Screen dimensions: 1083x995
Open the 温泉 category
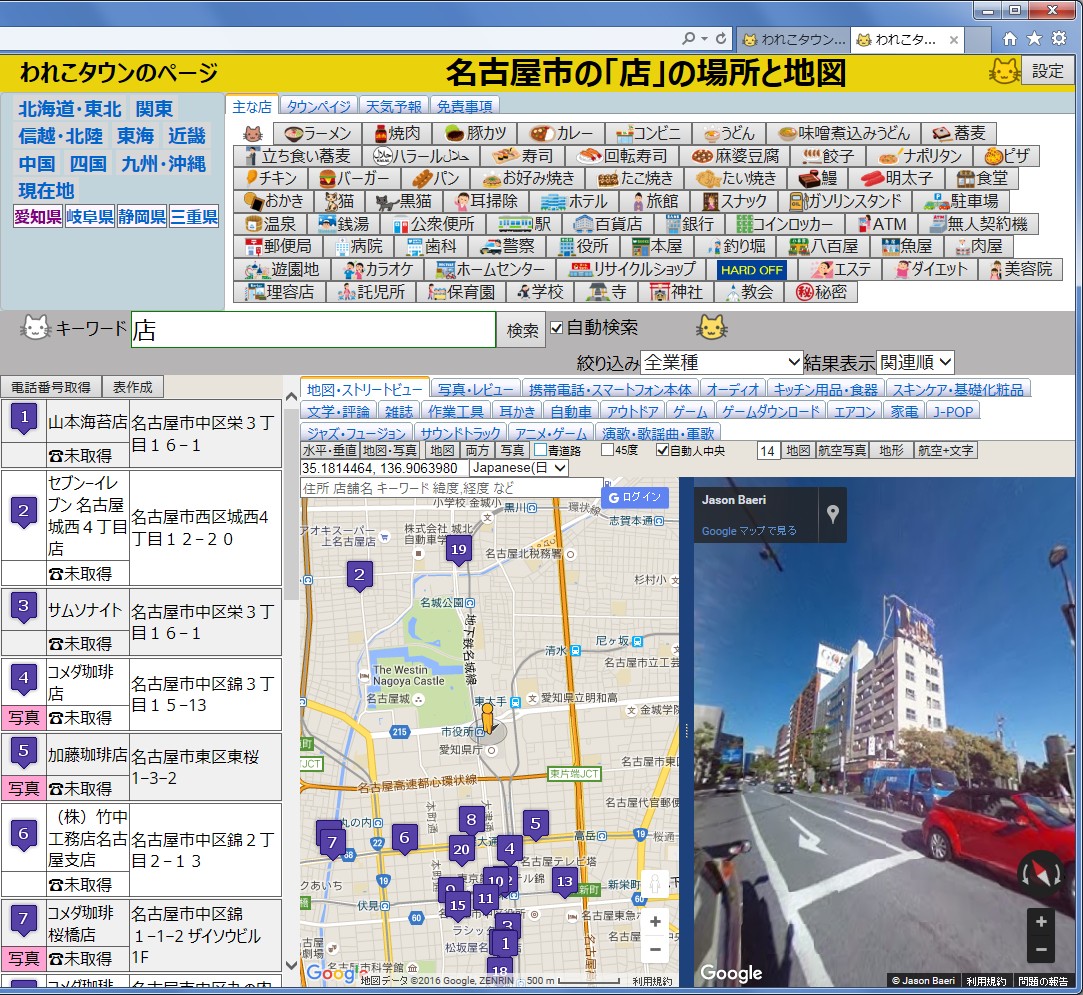(269, 224)
